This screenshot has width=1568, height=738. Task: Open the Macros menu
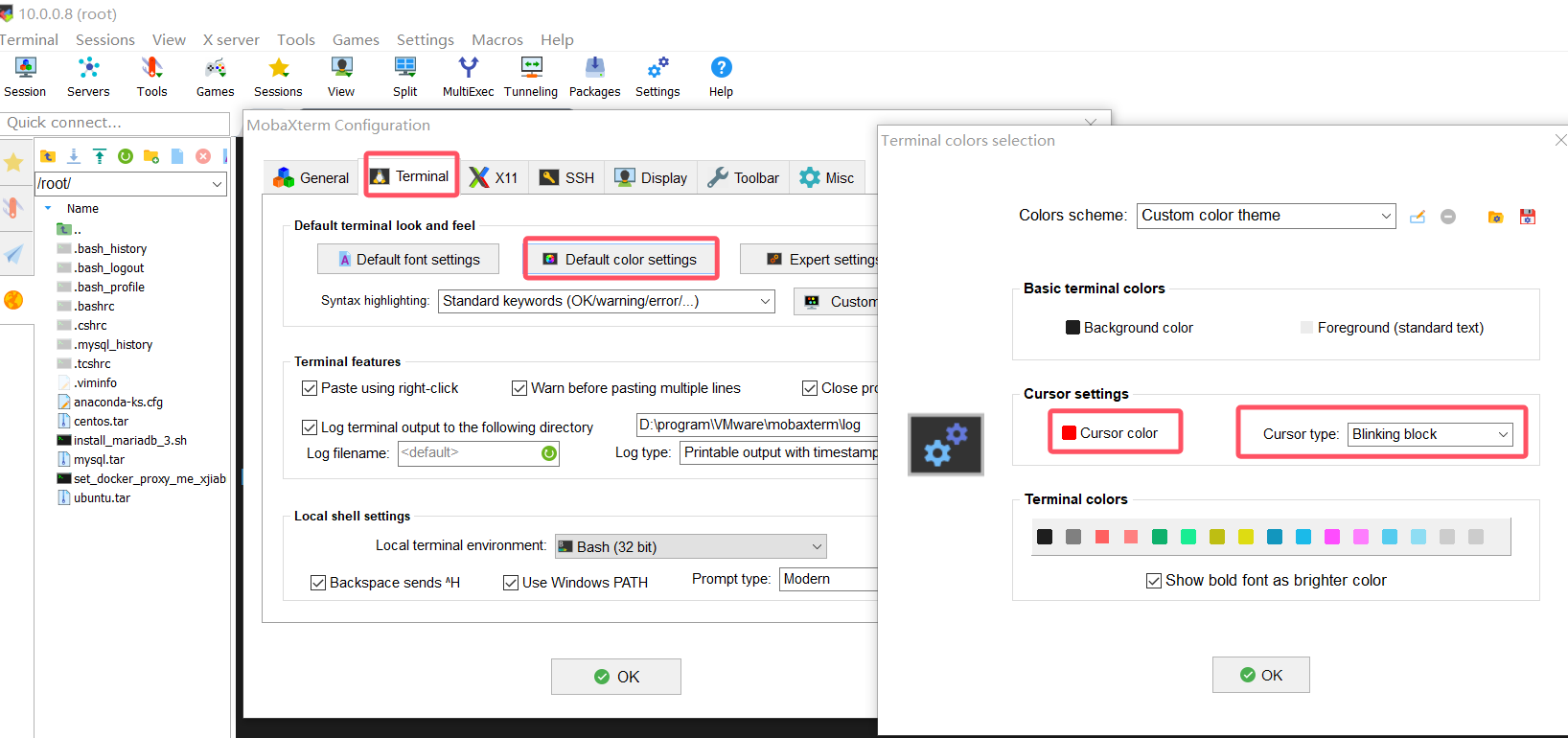[x=497, y=39]
